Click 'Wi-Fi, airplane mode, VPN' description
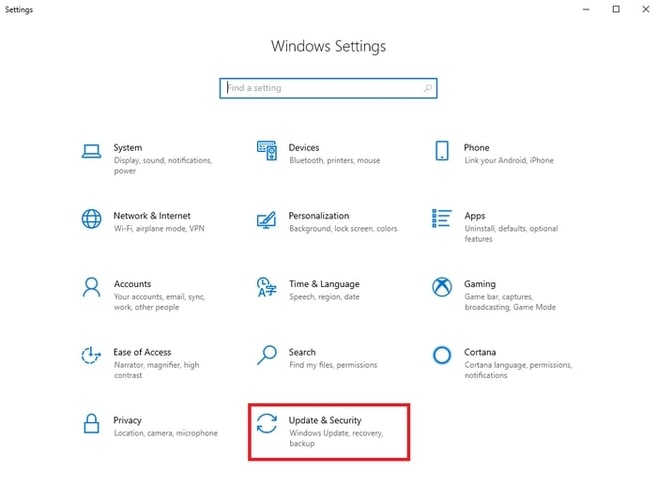657x500 pixels. pos(159,228)
